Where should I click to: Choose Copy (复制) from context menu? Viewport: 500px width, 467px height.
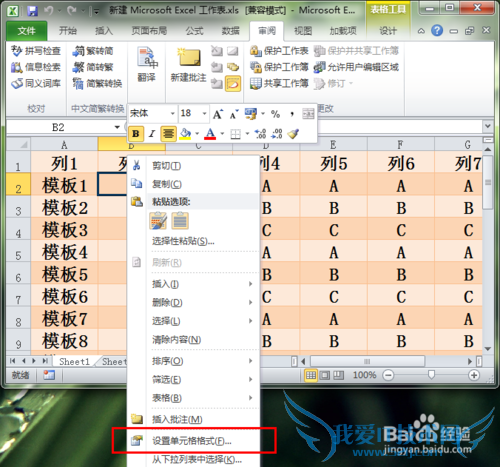point(193,184)
